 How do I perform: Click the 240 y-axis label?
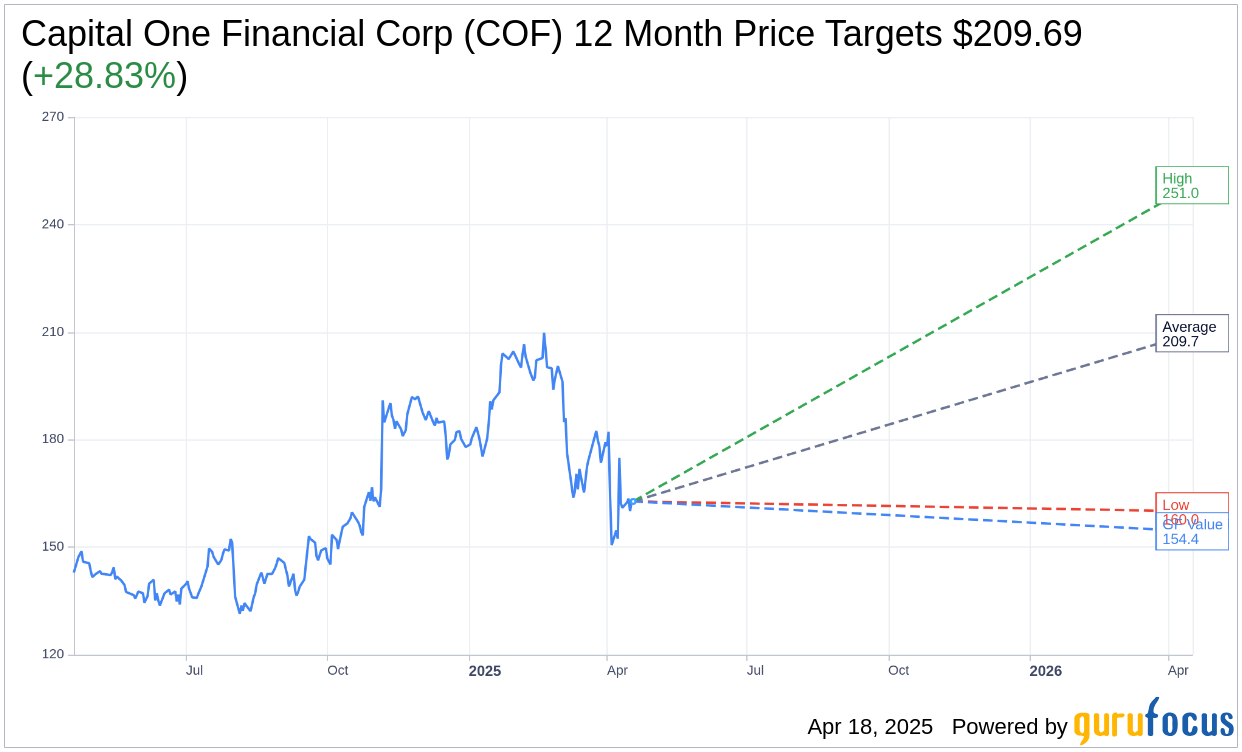[x=53, y=224]
